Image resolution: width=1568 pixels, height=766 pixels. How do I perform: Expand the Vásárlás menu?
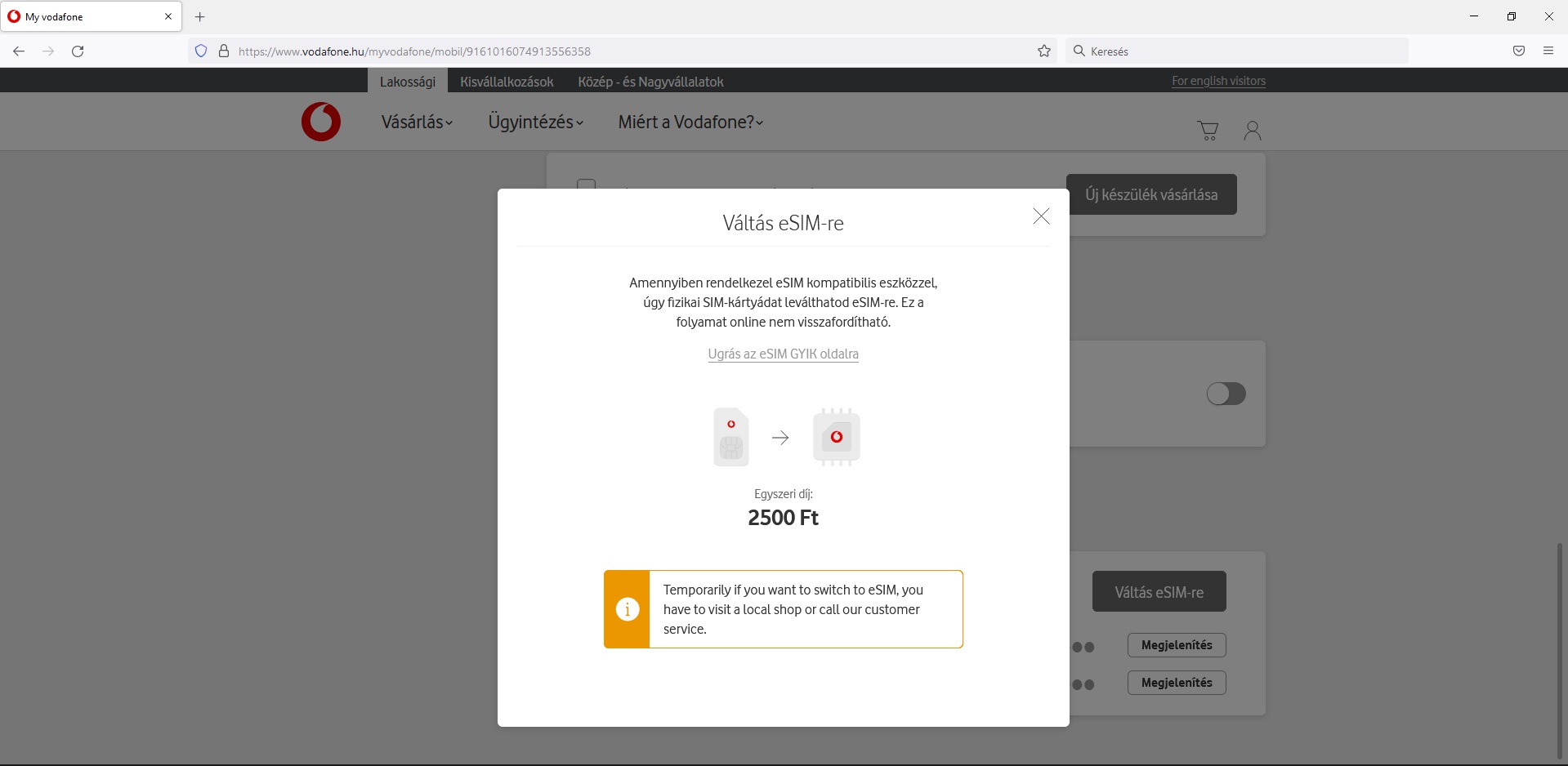pos(417,122)
